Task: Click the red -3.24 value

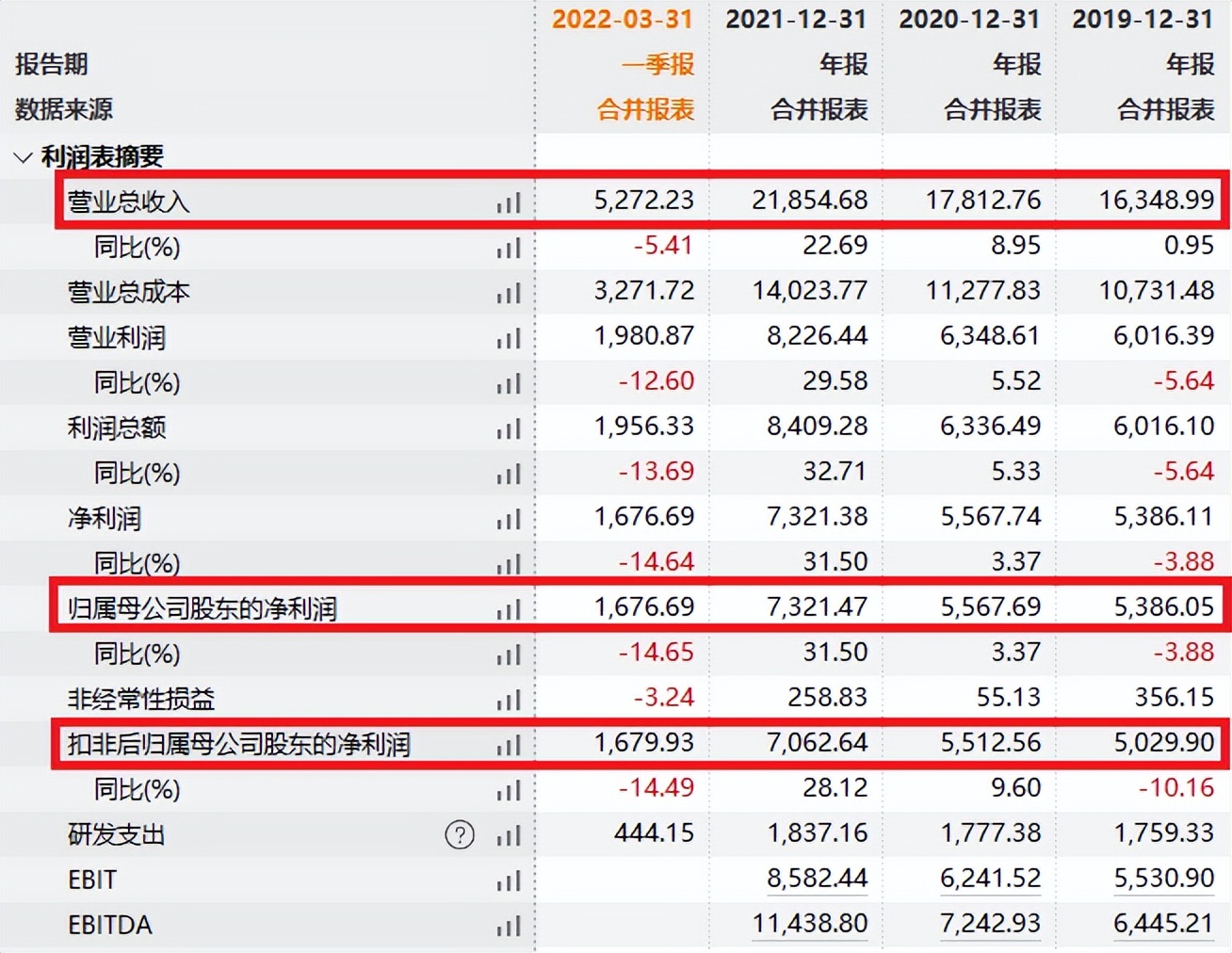Action: tap(663, 697)
